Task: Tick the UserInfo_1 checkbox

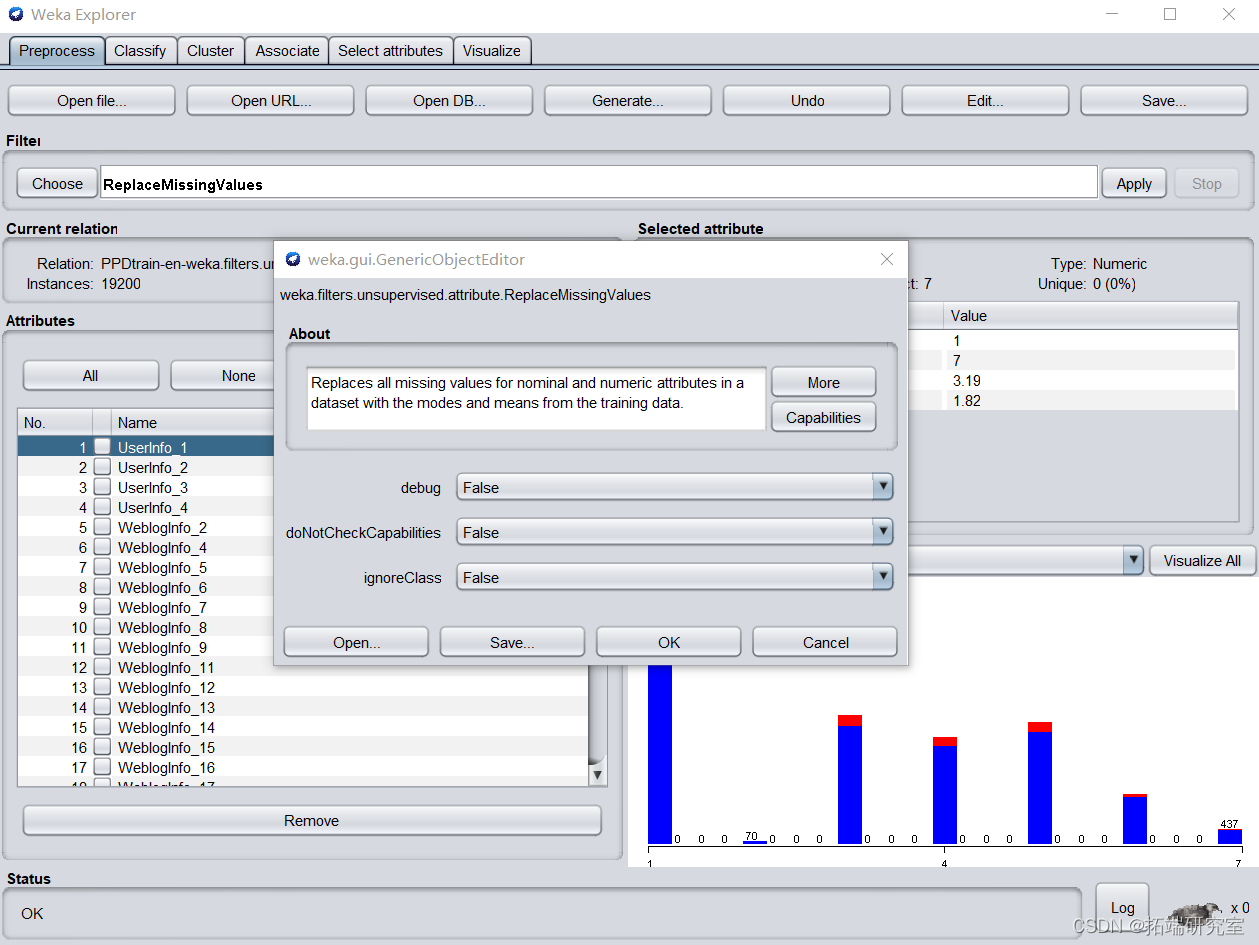Action: coord(102,447)
